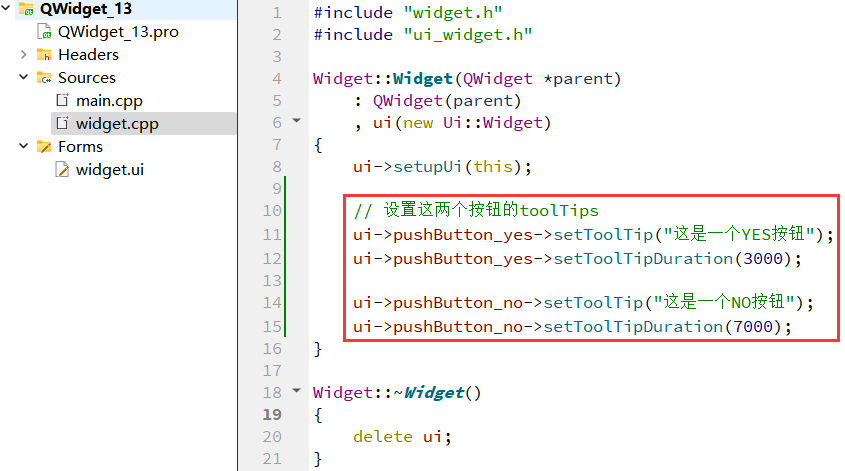
Task: Click line number 1 in the gutter
Action: [277, 12]
